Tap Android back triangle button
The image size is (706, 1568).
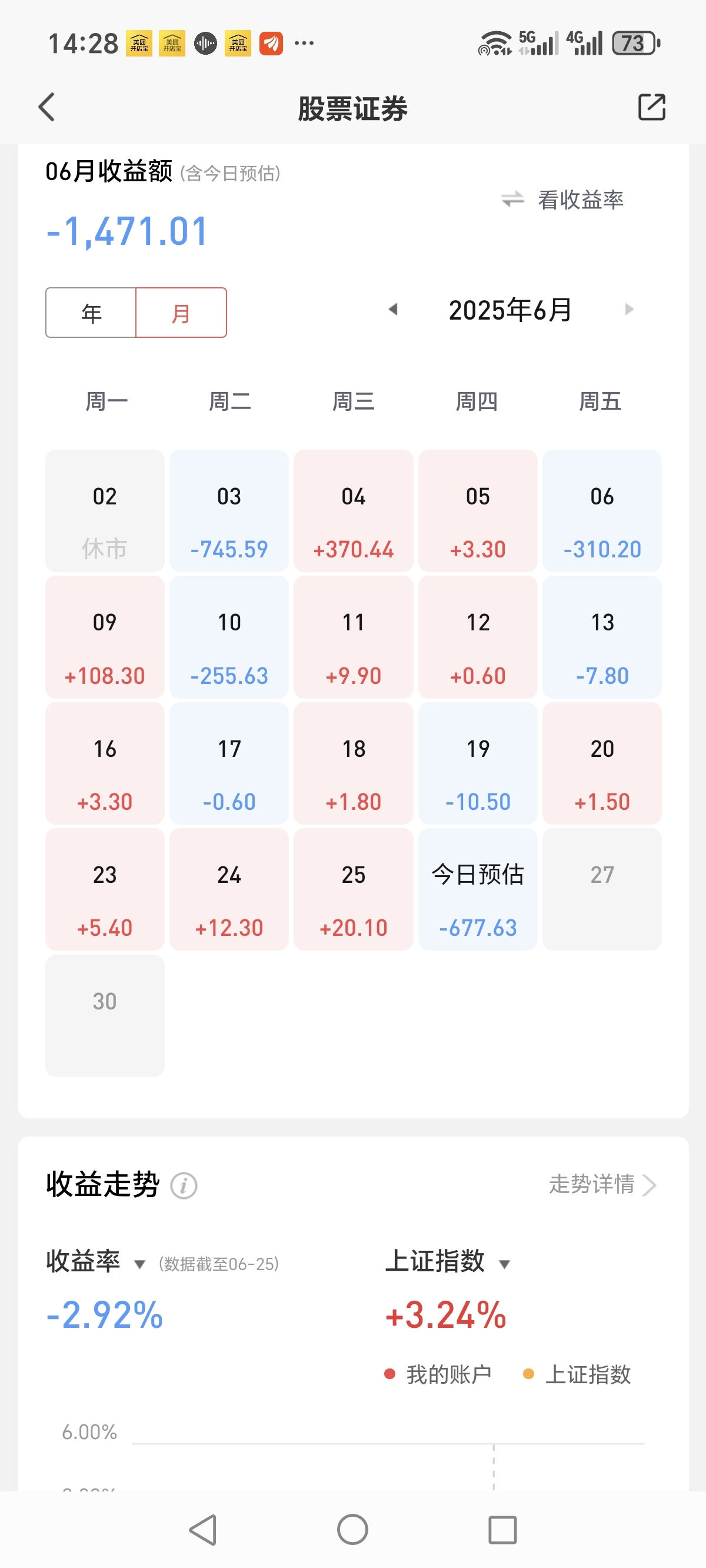point(204,1529)
